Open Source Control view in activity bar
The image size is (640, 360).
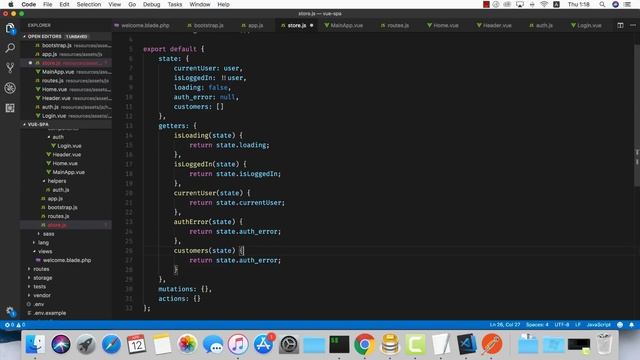point(10,68)
